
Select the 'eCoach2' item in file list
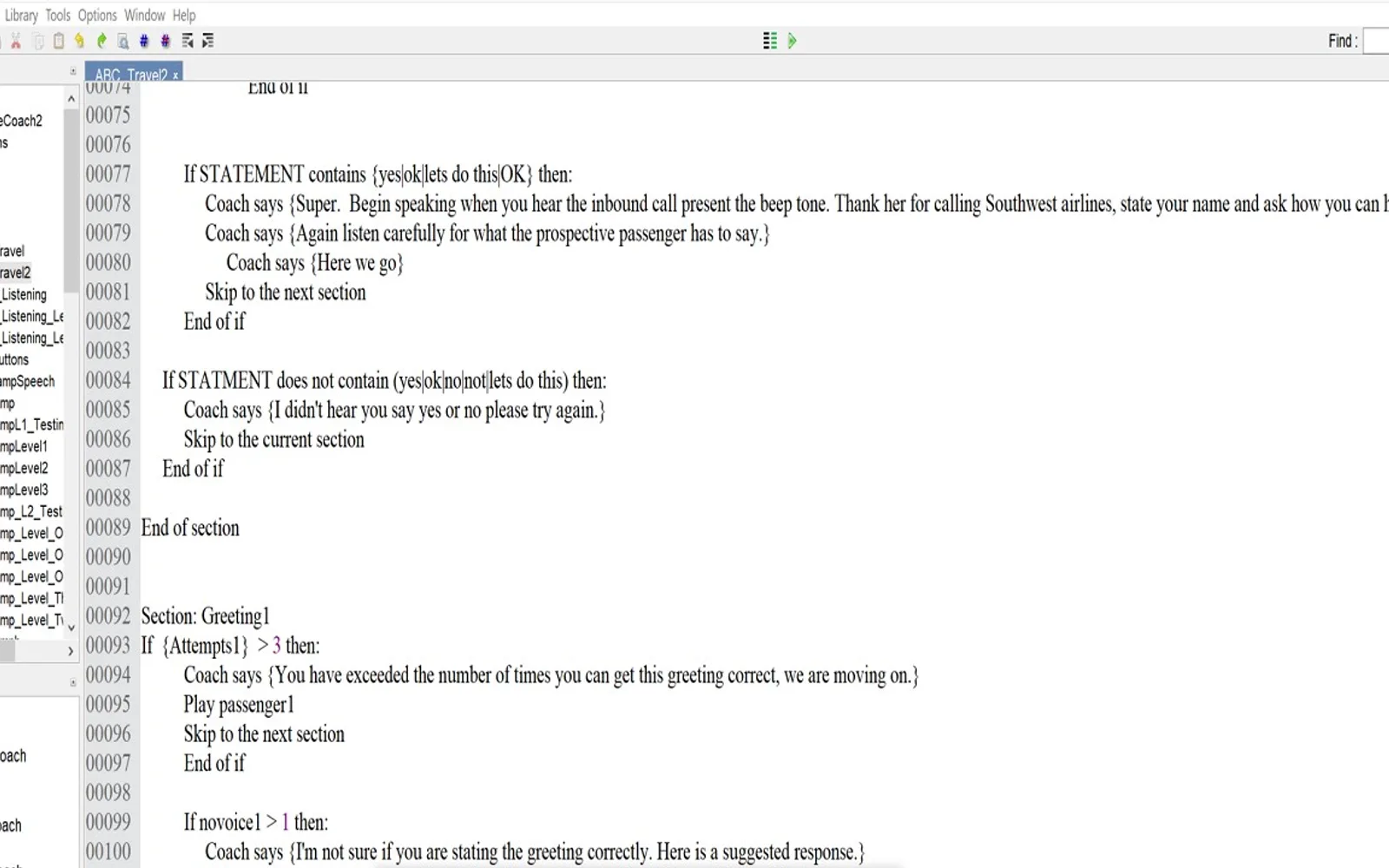coord(22,121)
